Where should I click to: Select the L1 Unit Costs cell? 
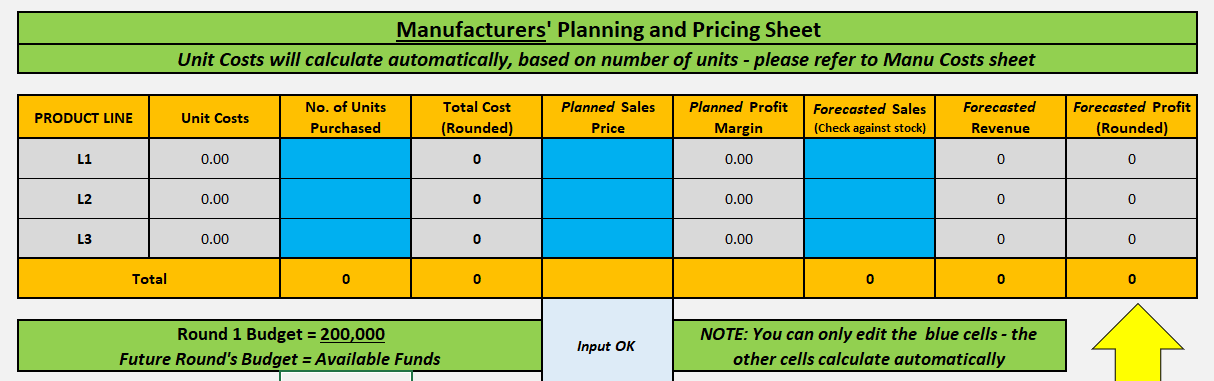coord(215,159)
